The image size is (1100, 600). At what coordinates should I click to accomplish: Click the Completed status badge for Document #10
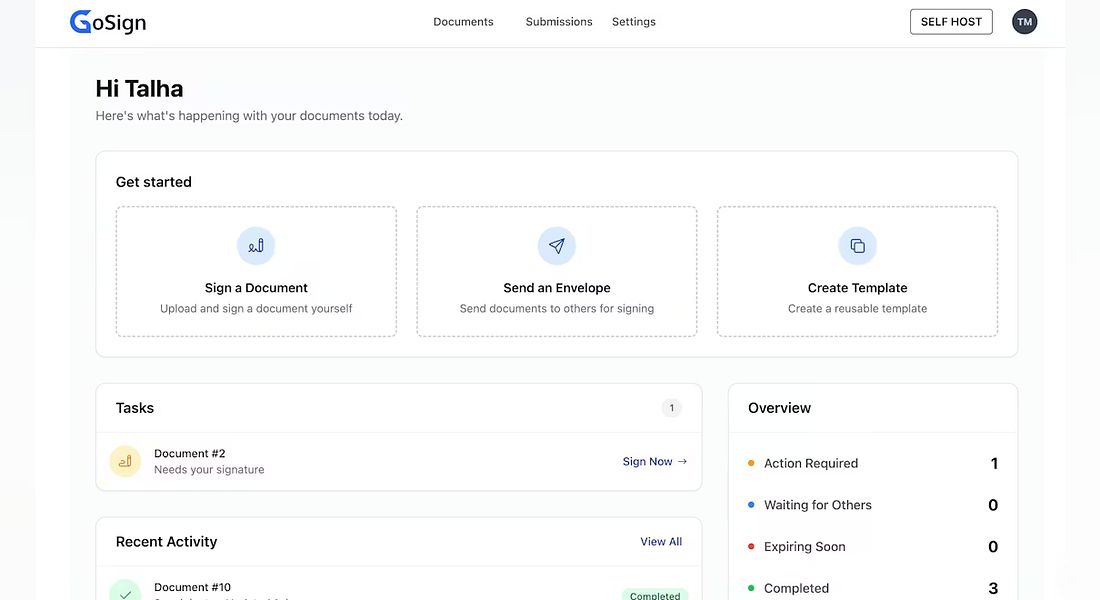(x=655, y=594)
